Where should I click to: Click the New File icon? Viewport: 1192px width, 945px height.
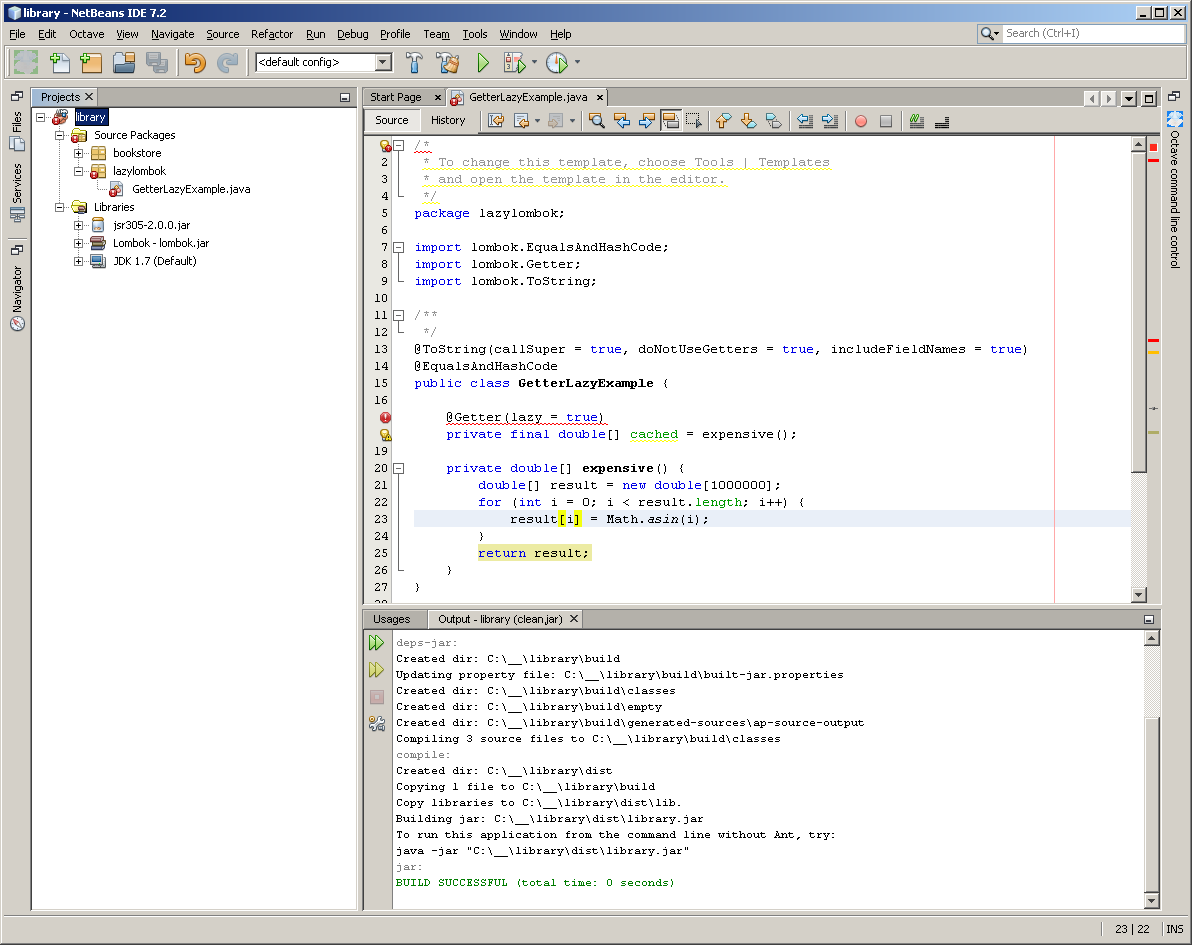coord(59,62)
